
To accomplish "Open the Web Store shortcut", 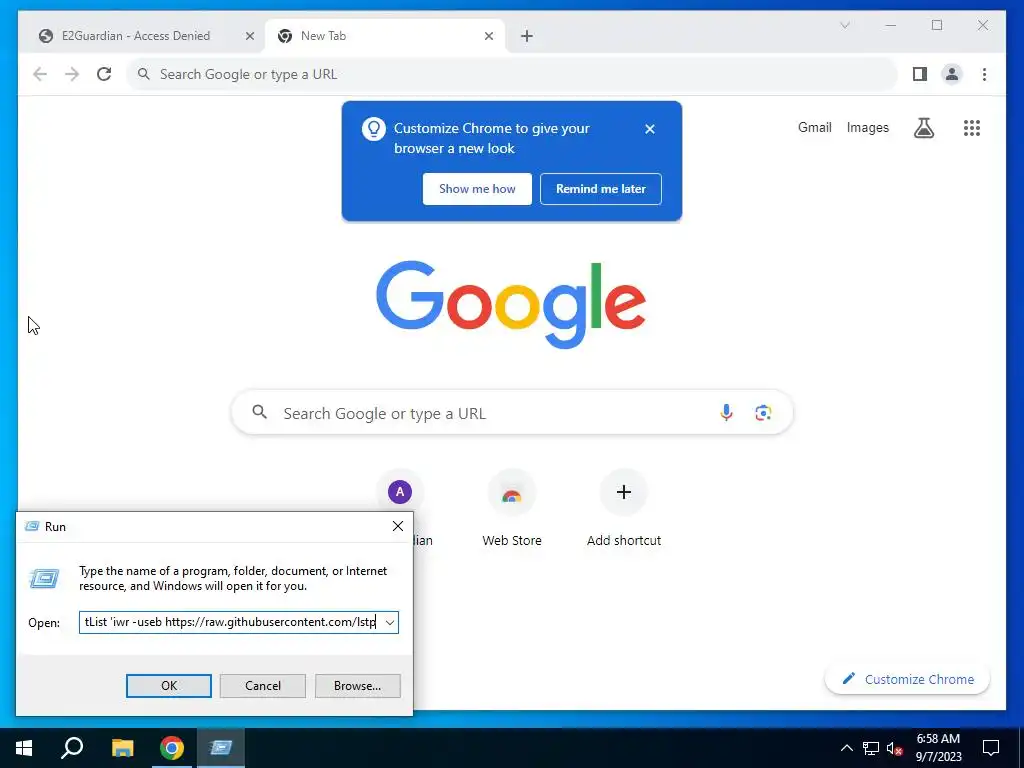I will tap(511, 508).
